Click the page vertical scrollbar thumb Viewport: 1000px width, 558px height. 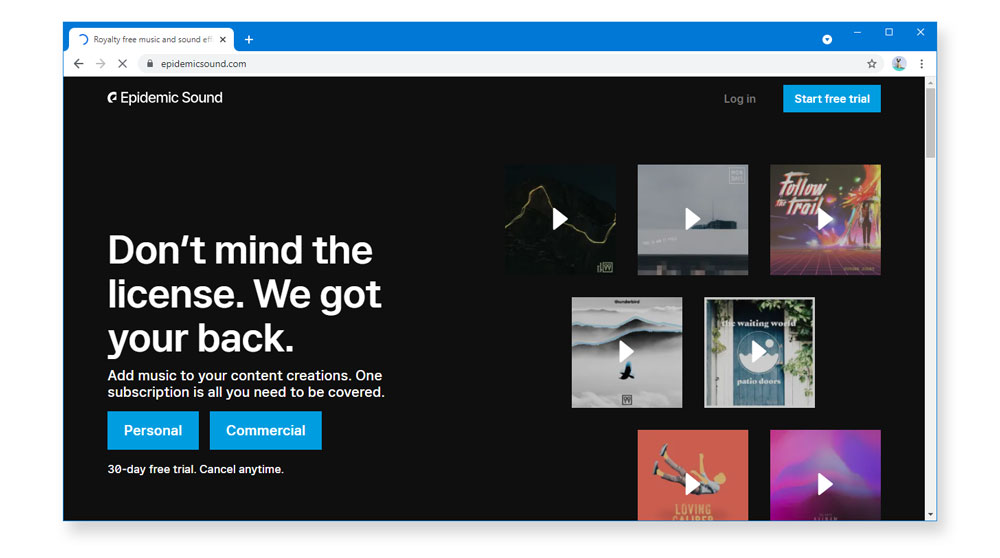[x=930, y=122]
